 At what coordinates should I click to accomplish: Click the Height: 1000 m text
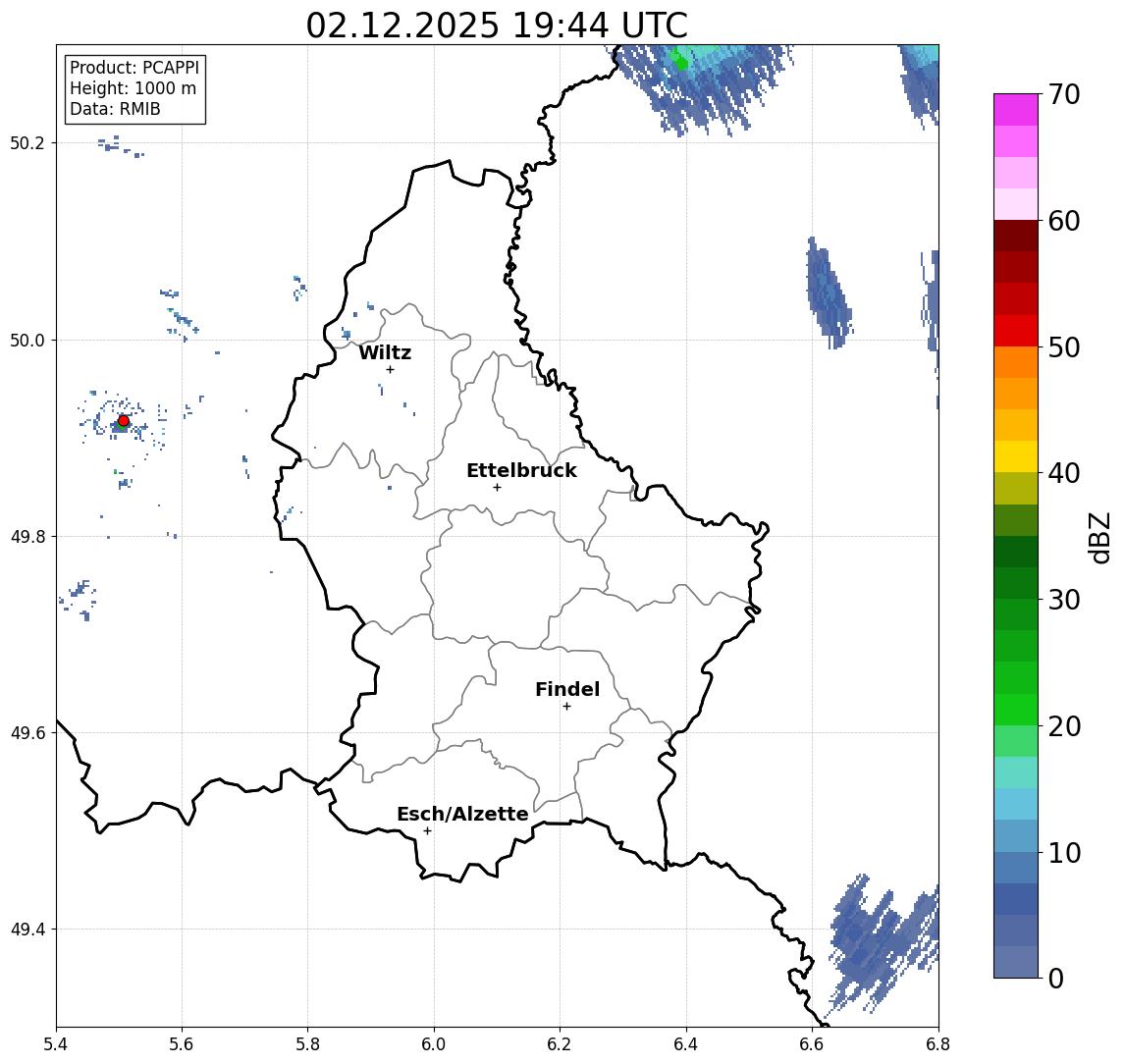click(133, 88)
